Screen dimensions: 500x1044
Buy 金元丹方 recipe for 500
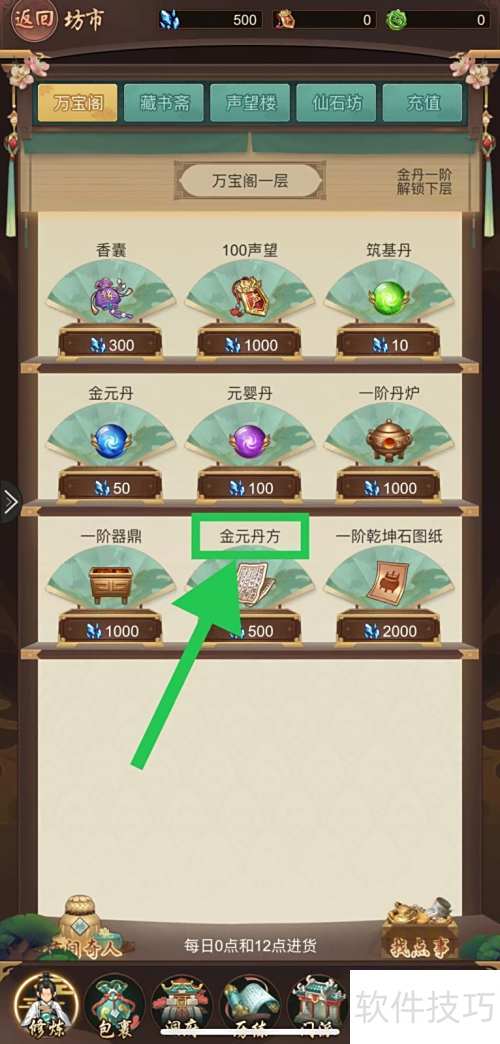point(250,631)
